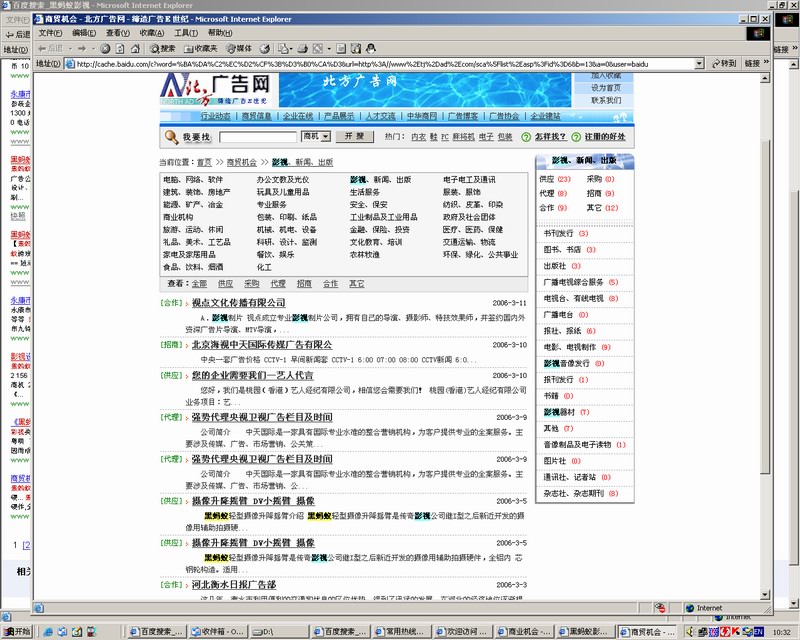Open 电影、电视制作 (9) sidebar category
The image size is (800, 640).
577,347
